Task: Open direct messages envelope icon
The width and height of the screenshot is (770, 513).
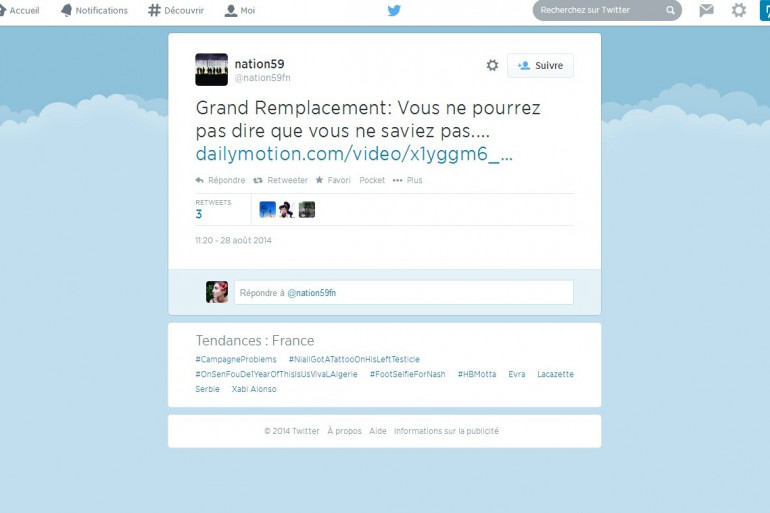Action: 706,10
